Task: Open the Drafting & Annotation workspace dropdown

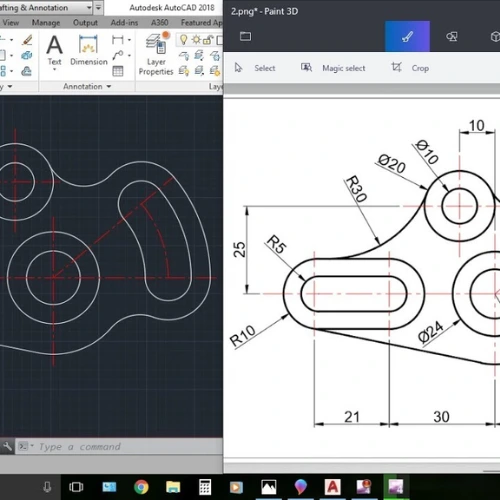Action: tap(89, 7)
